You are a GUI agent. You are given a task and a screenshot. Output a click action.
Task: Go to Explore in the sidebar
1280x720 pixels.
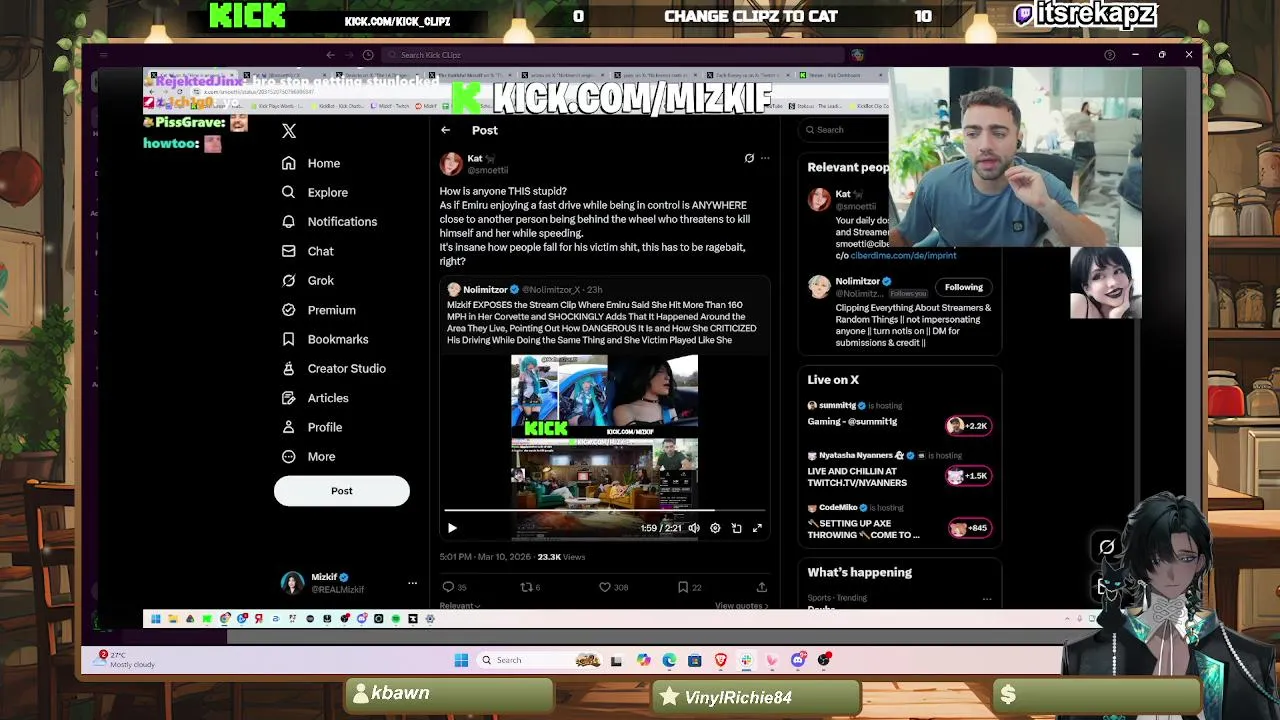pos(315,192)
